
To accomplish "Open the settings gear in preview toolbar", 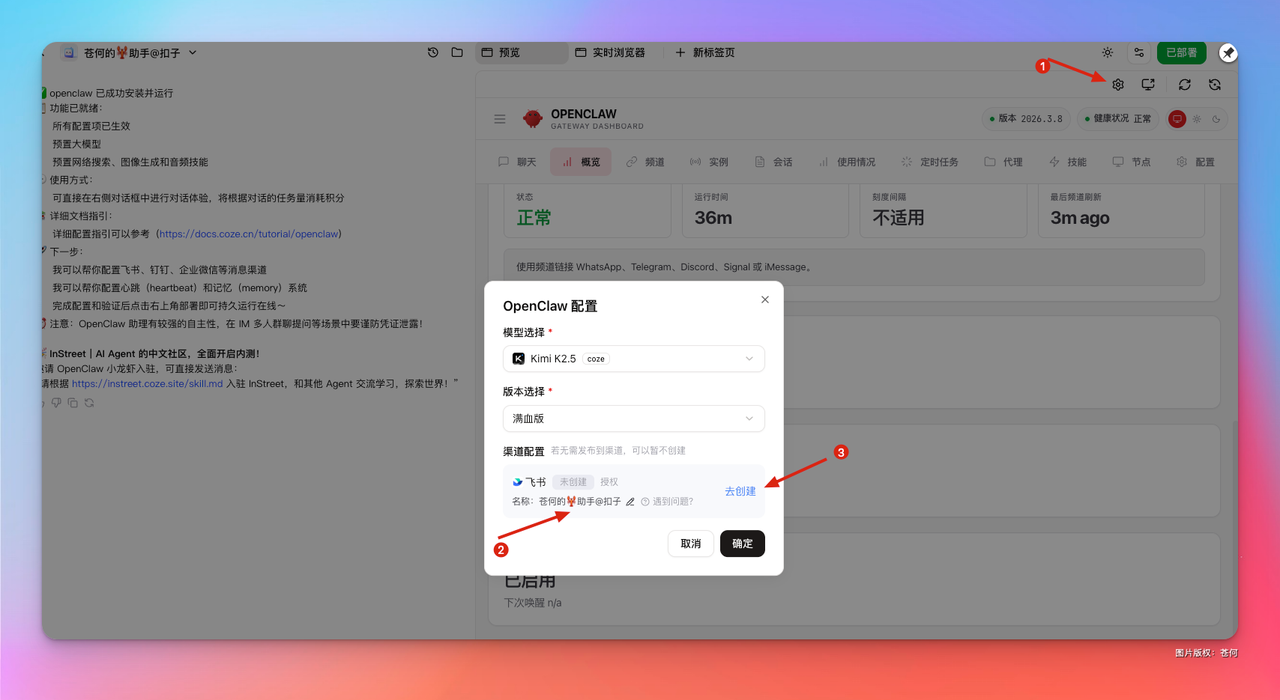I will tap(1118, 85).
